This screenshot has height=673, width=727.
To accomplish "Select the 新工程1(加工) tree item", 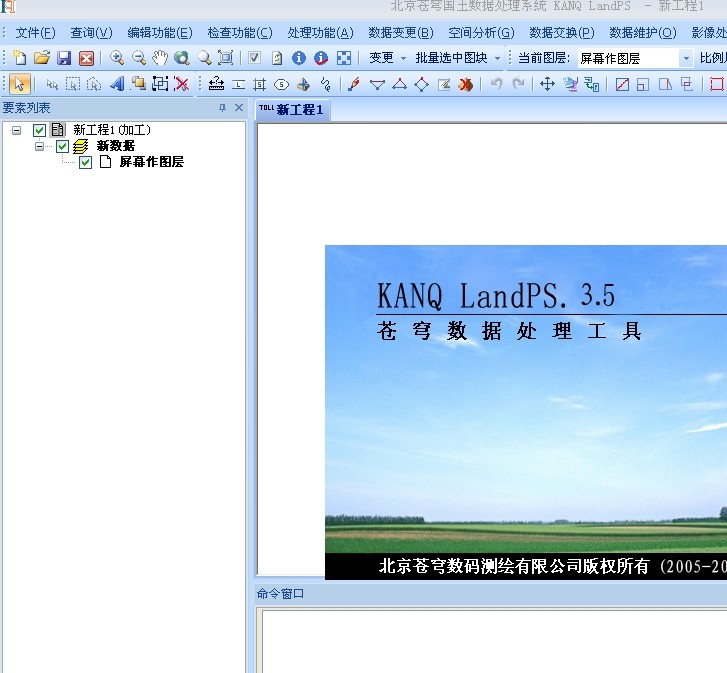I will pos(112,130).
